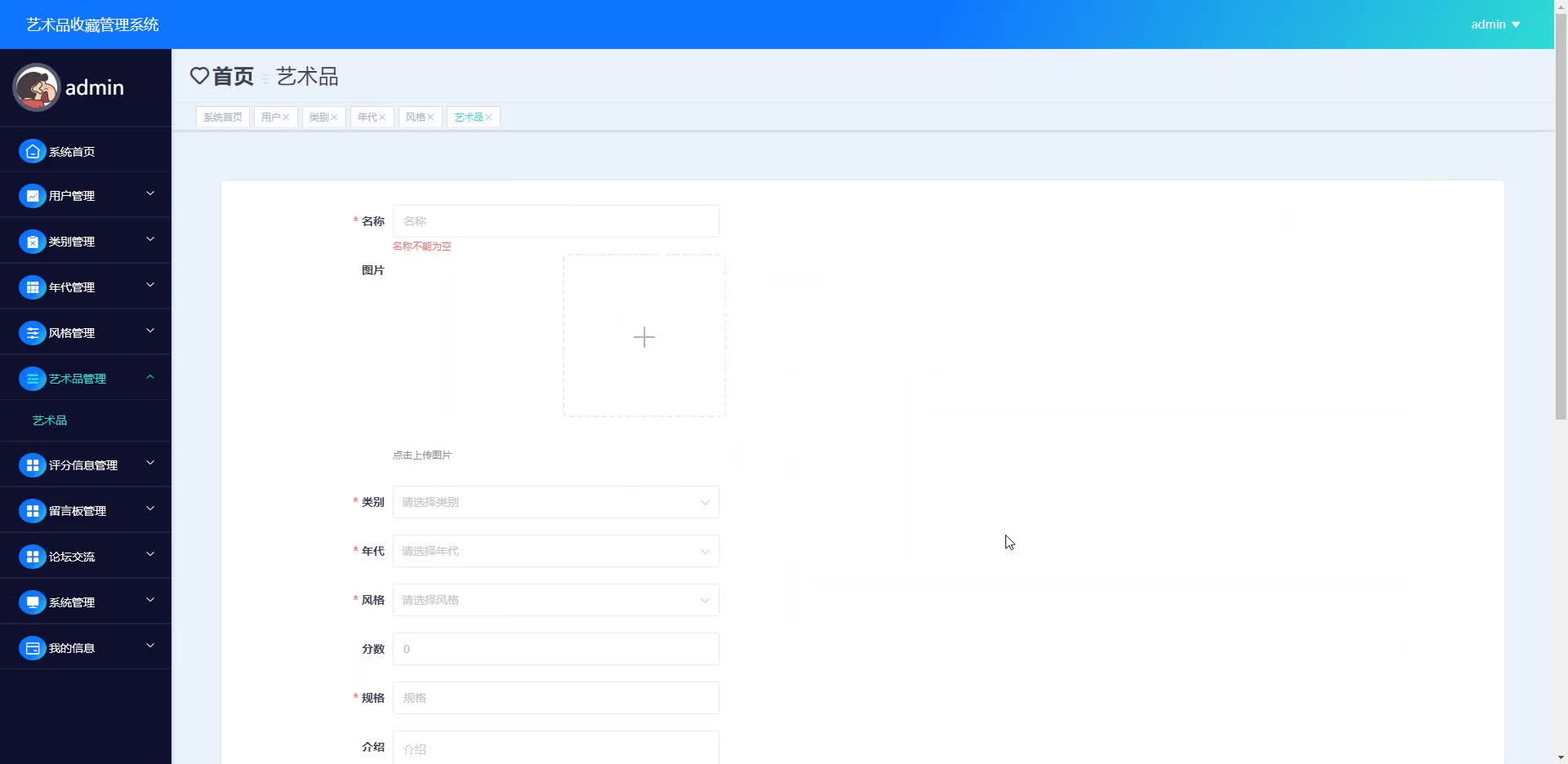Screen dimensions: 1568x764
Task: Click the 用户管理 chart icon
Action: [x=32, y=196]
